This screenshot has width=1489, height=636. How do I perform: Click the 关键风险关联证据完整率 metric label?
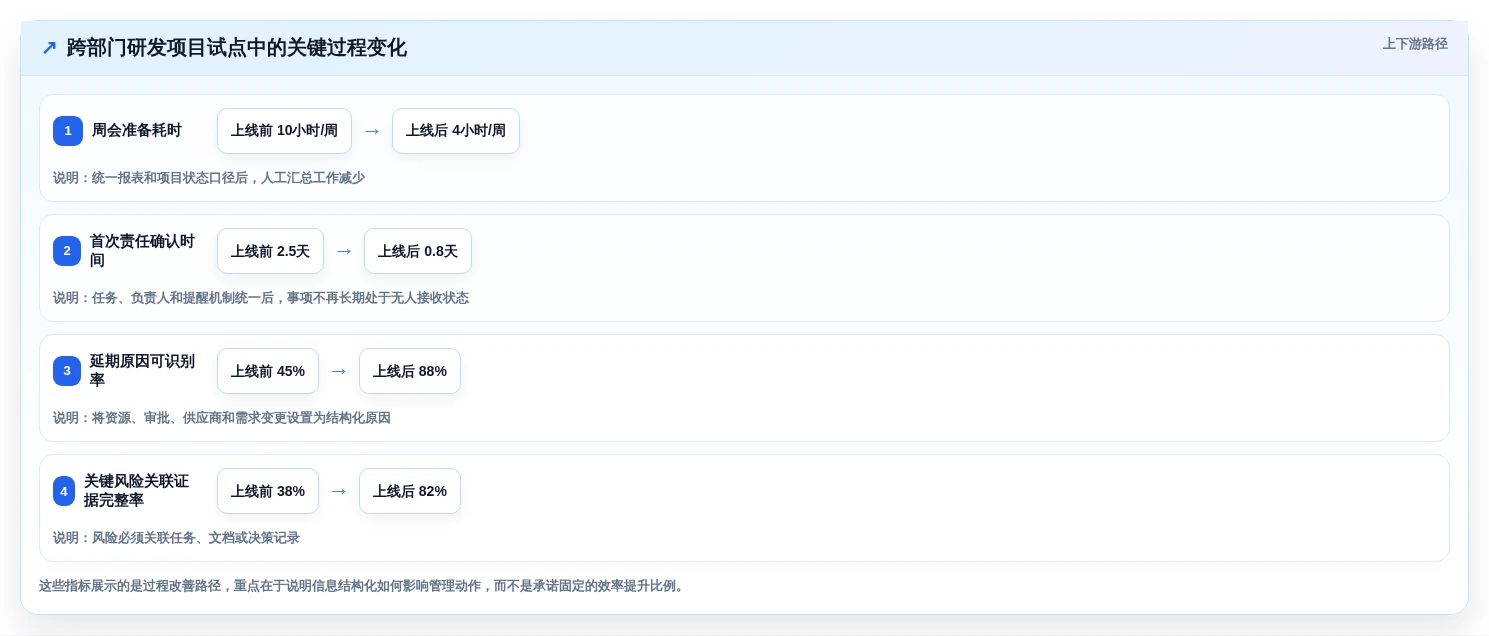click(x=137, y=491)
